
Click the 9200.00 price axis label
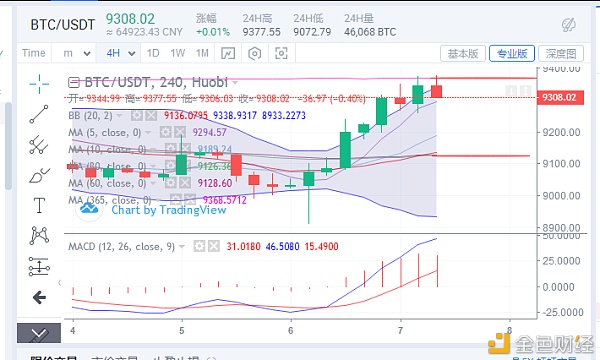(x=561, y=133)
